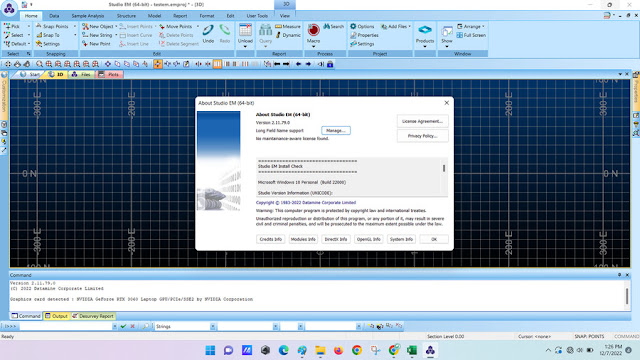Viewport: 640px width, 360px height.
Task: Open project Properties
Action: pos(364,35)
